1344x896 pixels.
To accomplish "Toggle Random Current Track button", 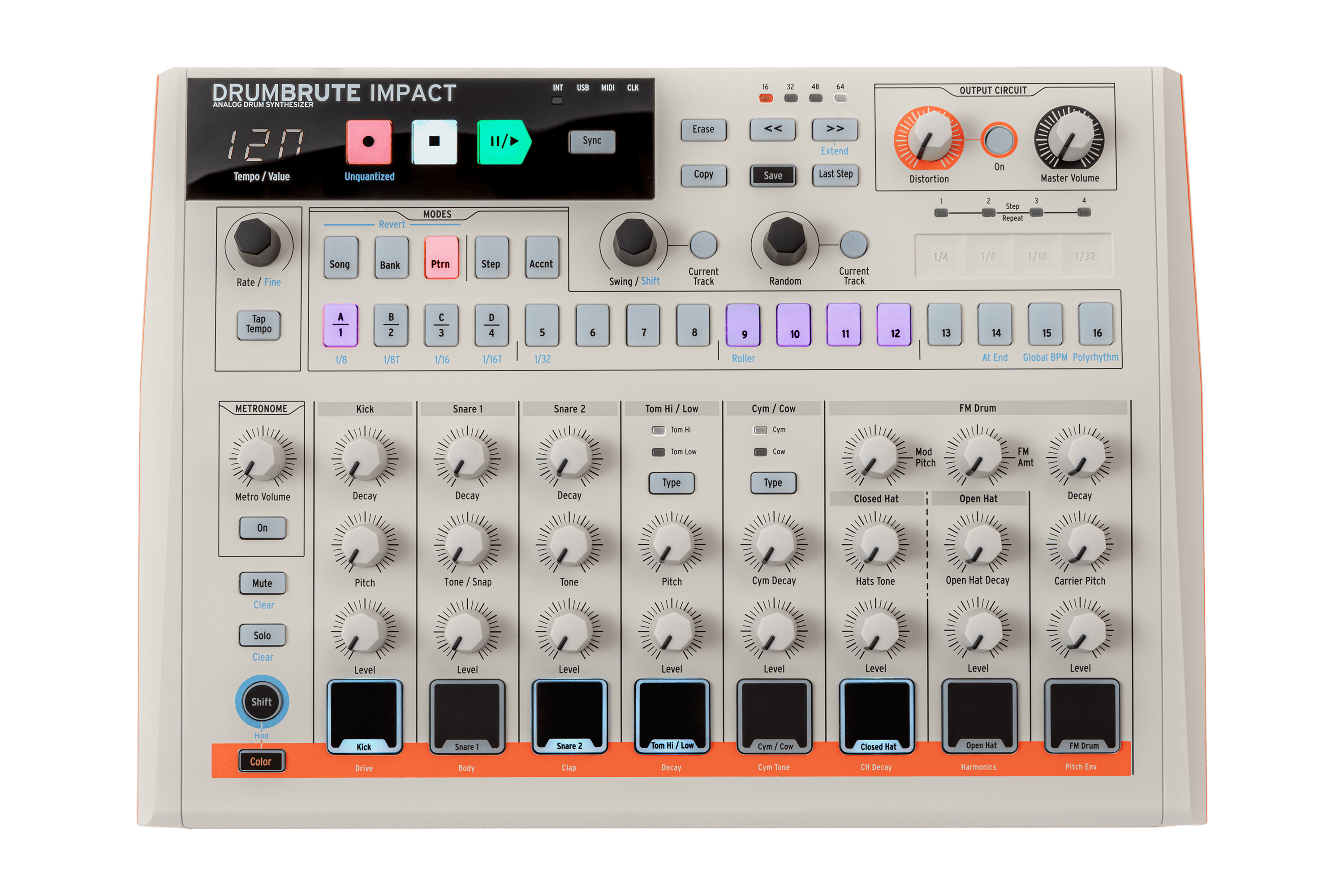I will click(854, 245).
